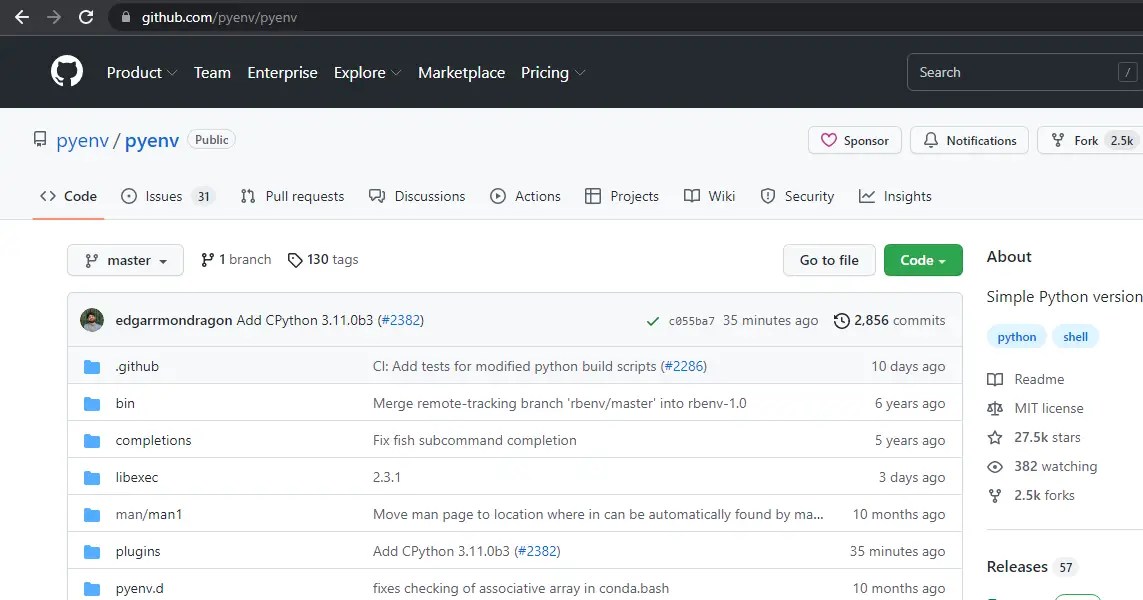Screen dimensions: 1143x600
Task: Switch to the Wiki tab
Action: (709, 196)
